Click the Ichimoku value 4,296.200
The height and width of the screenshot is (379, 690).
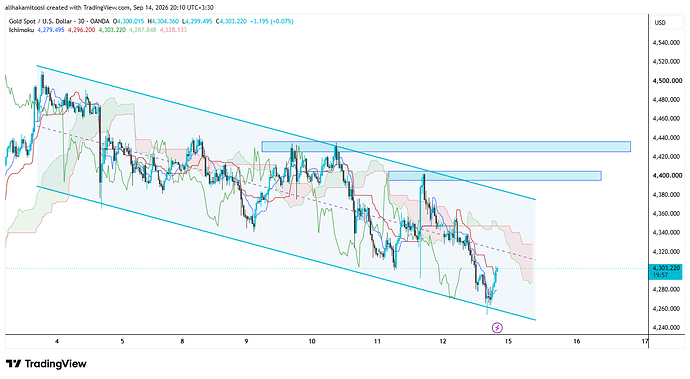[81, 30]
